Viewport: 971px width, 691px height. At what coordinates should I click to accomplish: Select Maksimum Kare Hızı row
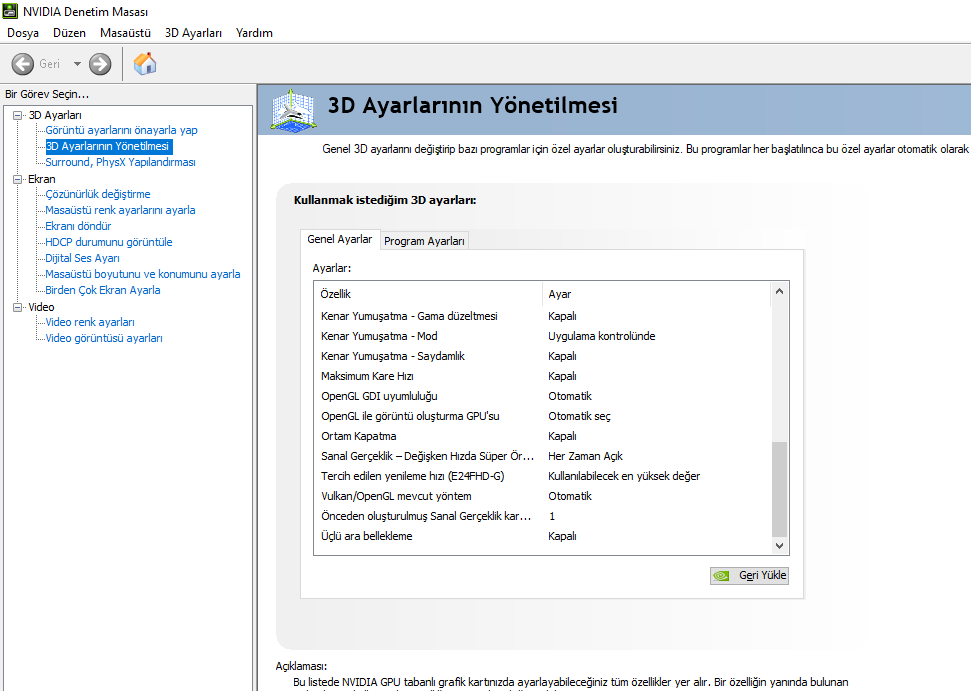(543, 376)
